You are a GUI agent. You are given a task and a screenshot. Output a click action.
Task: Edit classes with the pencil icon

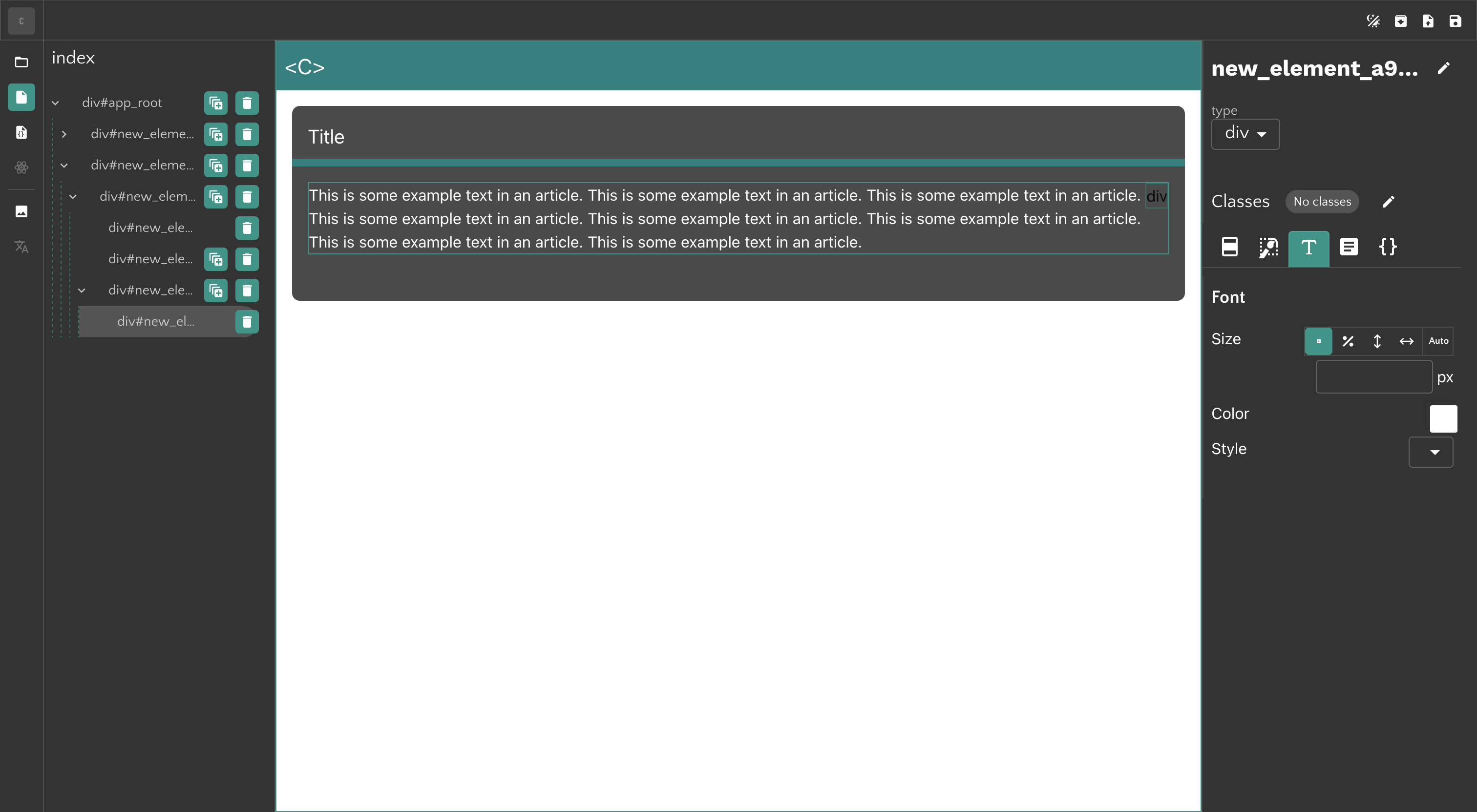pos(1388,202)
